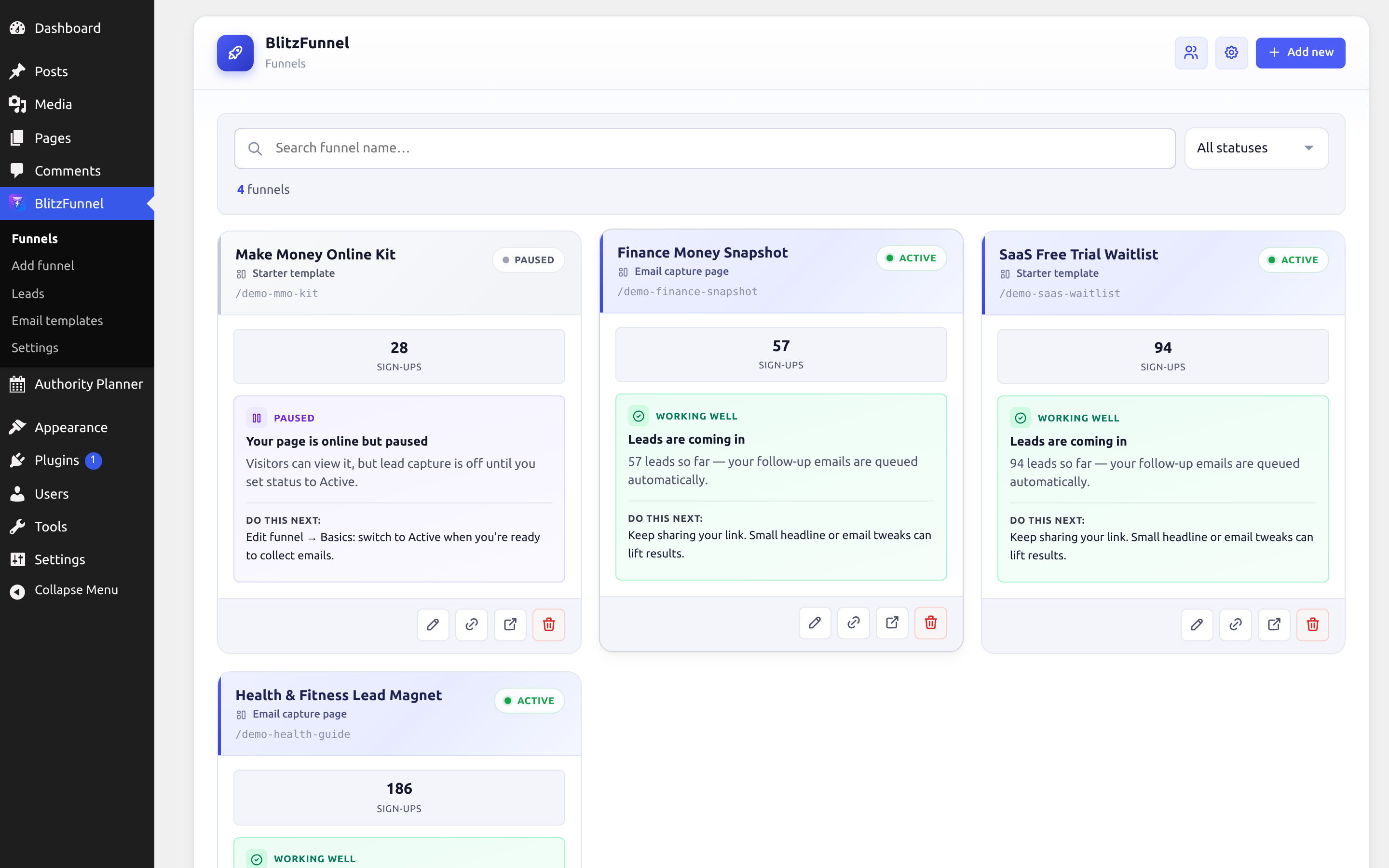Click check icon in Finance card's WORKING WELL

638,416
